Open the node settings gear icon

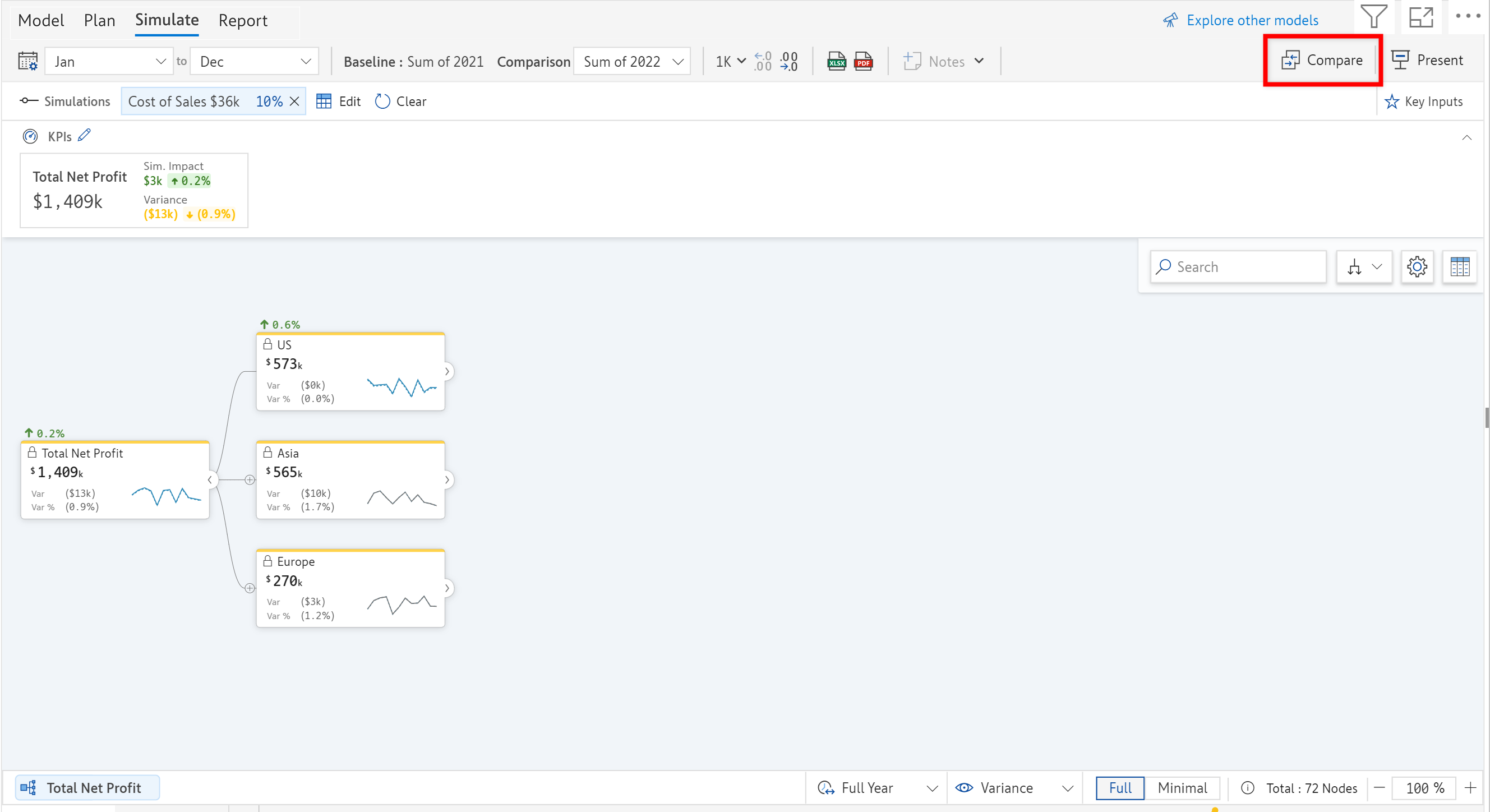pos(1417,267)
